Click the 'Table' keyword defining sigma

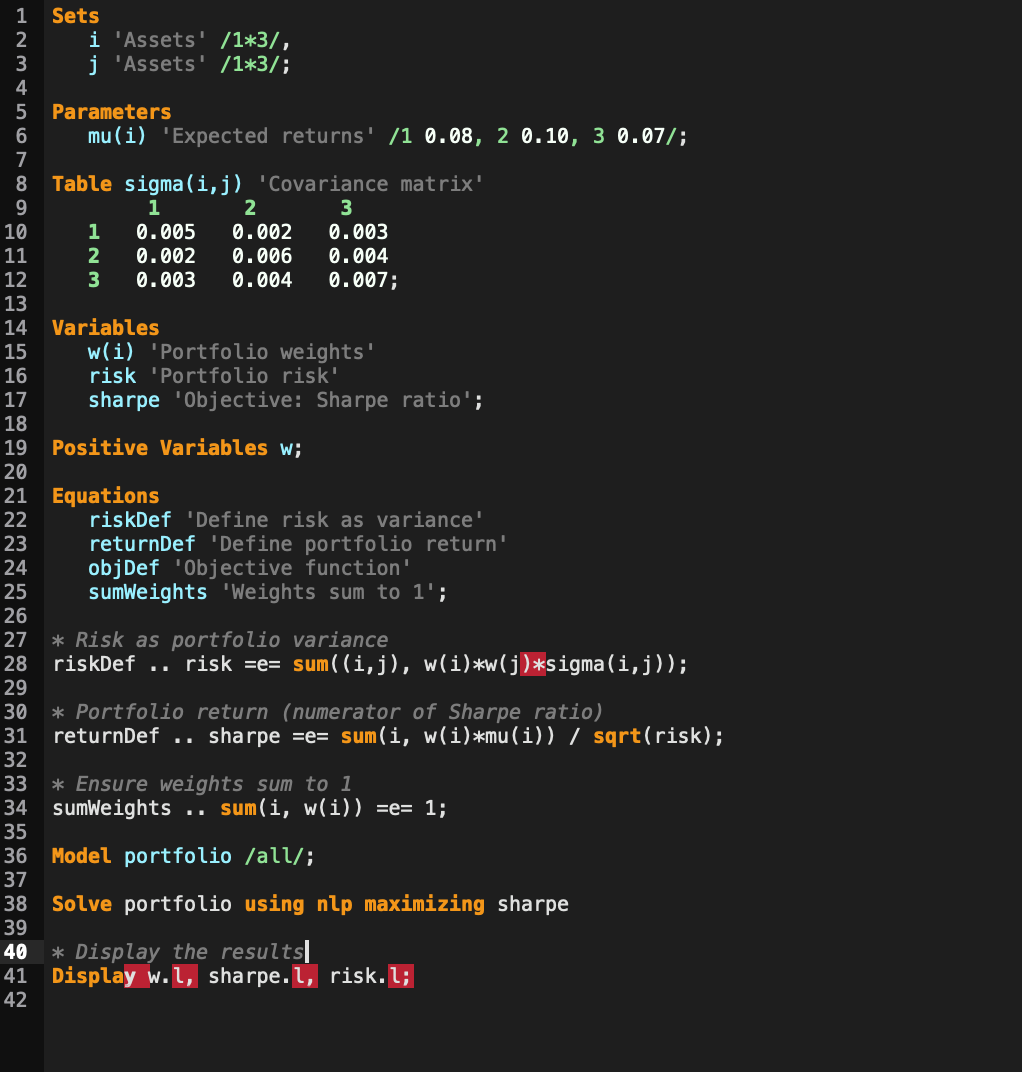coord(82,183)
